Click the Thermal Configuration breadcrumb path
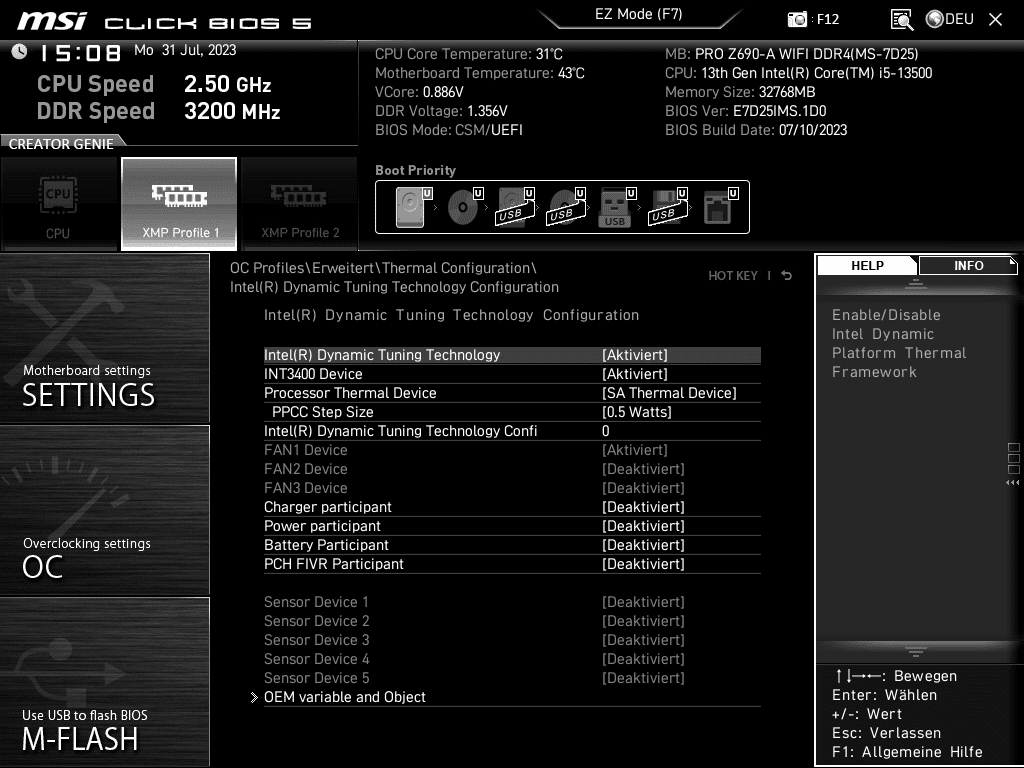Viewport: 1024px width, 768px height. 458,268
